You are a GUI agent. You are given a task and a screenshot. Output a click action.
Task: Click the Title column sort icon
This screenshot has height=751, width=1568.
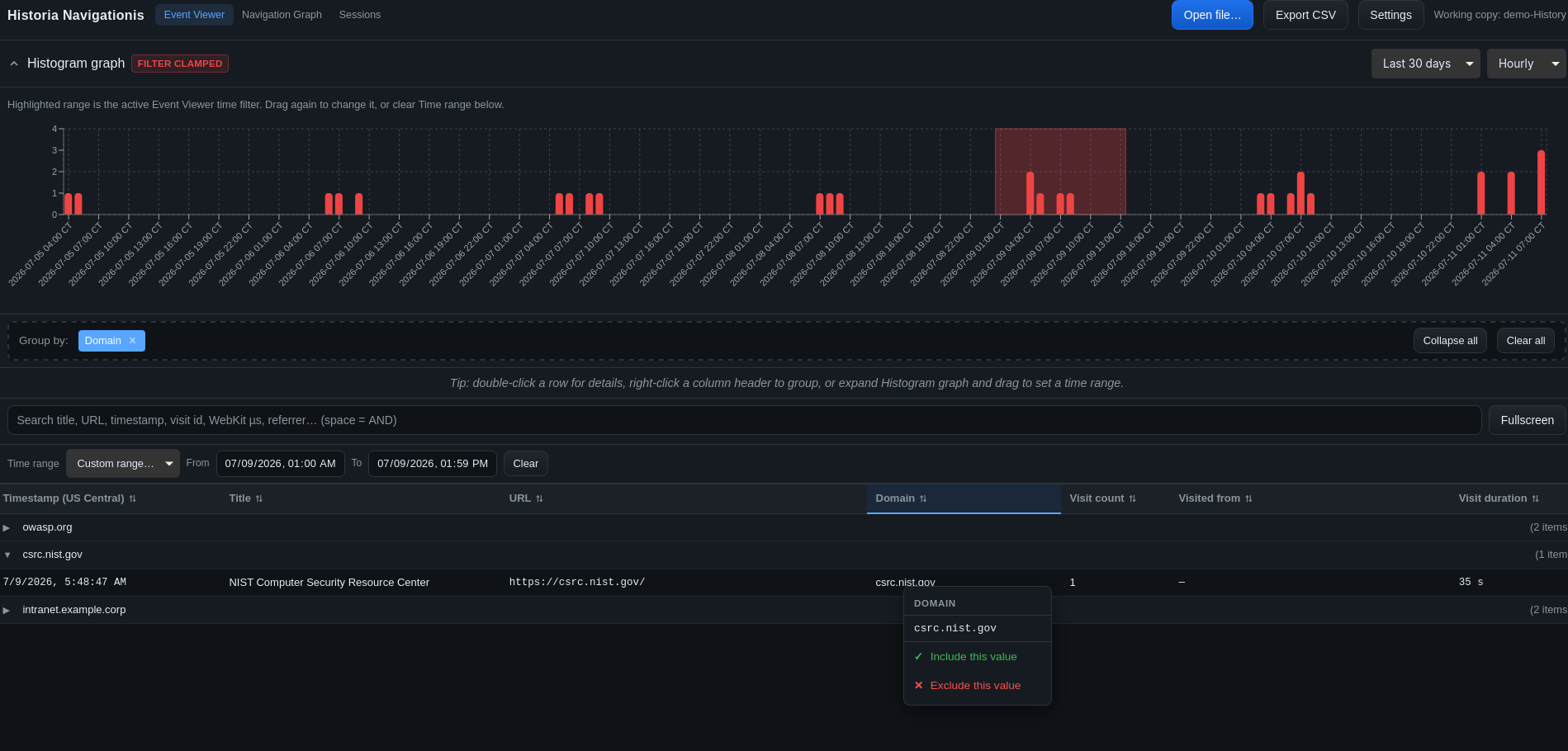(258, 498)
